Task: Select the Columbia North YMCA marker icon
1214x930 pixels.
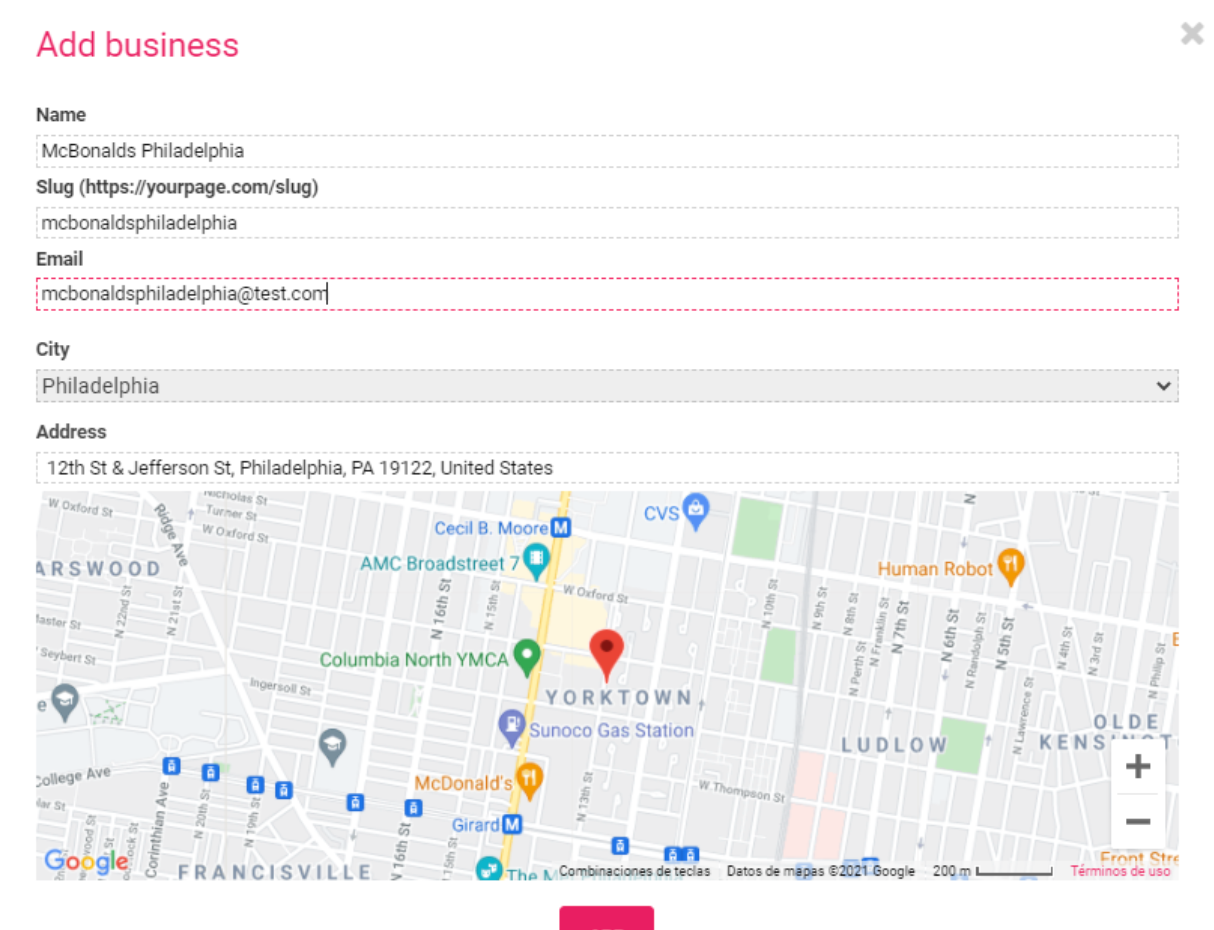Action: click(527, 658)
